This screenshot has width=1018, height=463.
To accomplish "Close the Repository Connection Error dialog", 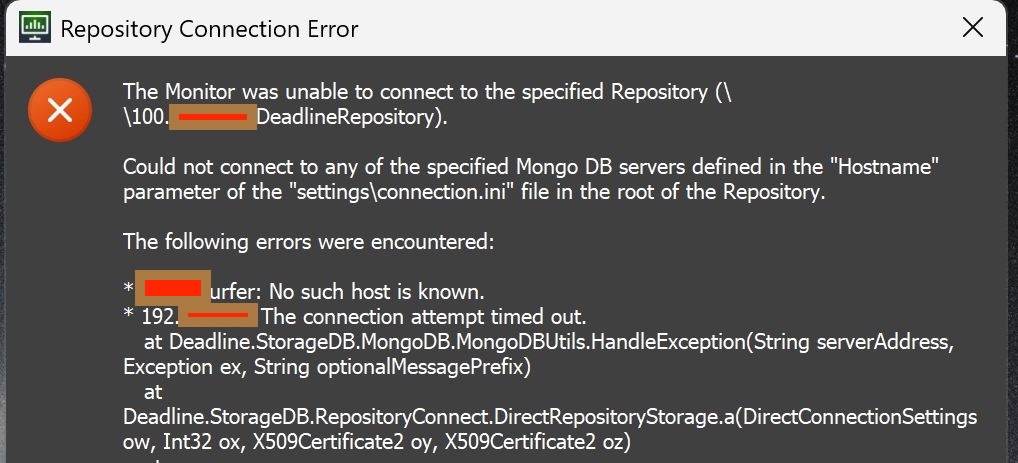I will [972, 28].
